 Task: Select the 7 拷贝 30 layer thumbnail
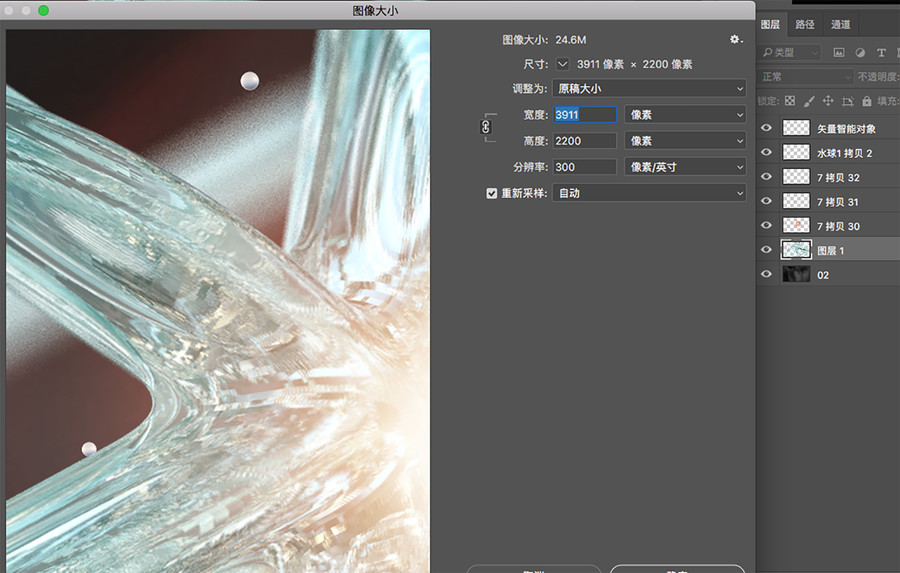pyautogui.click(x=796, y=225)
